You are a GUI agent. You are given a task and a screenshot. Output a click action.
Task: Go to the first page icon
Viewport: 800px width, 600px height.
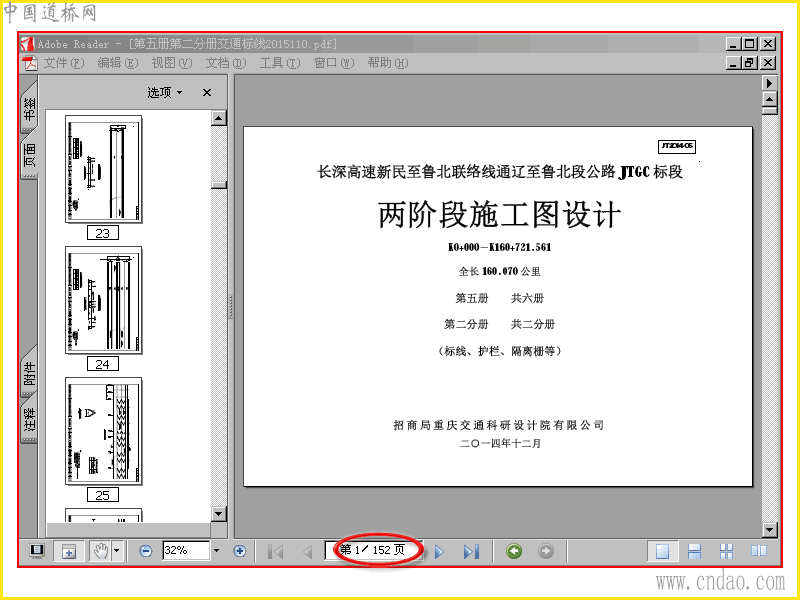coord(276,552)
